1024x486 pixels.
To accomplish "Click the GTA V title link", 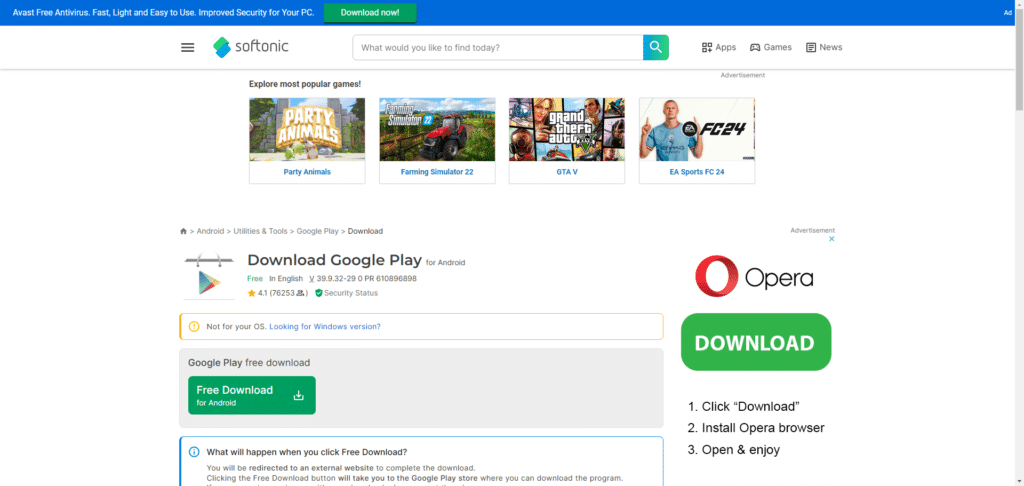I will (x=566, y=172).
